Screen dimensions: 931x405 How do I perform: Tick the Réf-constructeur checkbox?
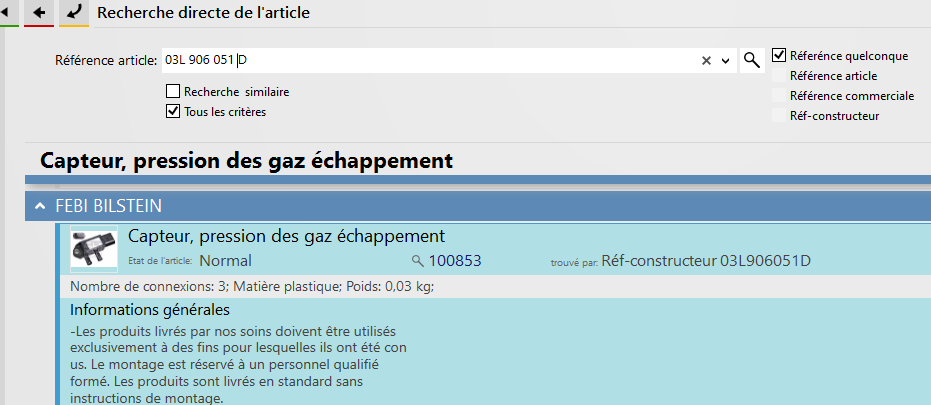(778, 115)
